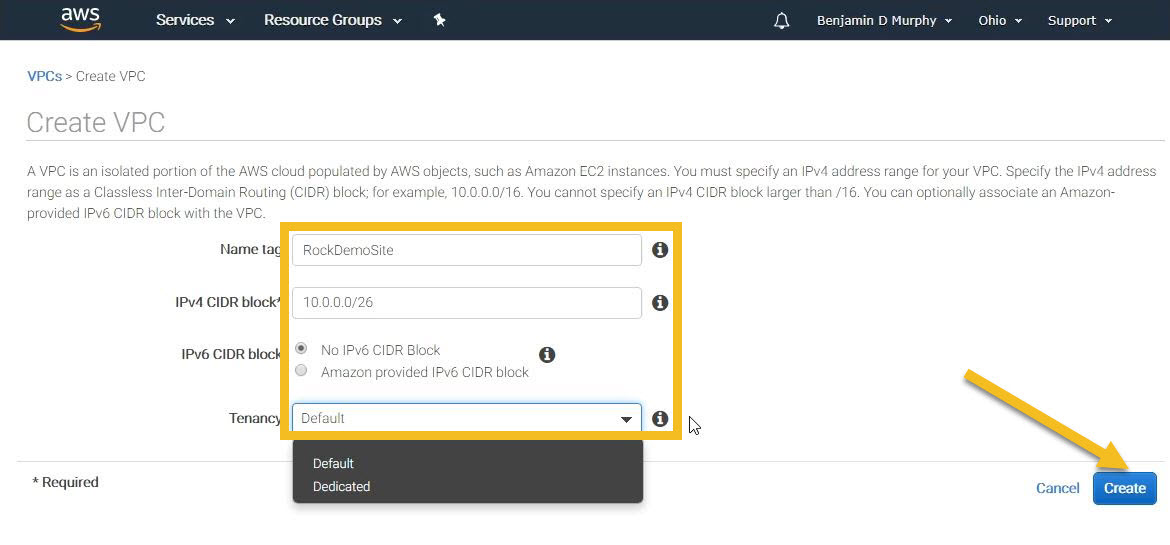Open the notifications bell icon
Viewport: 1170px width, 545px height.
click(x=781, y=20)
